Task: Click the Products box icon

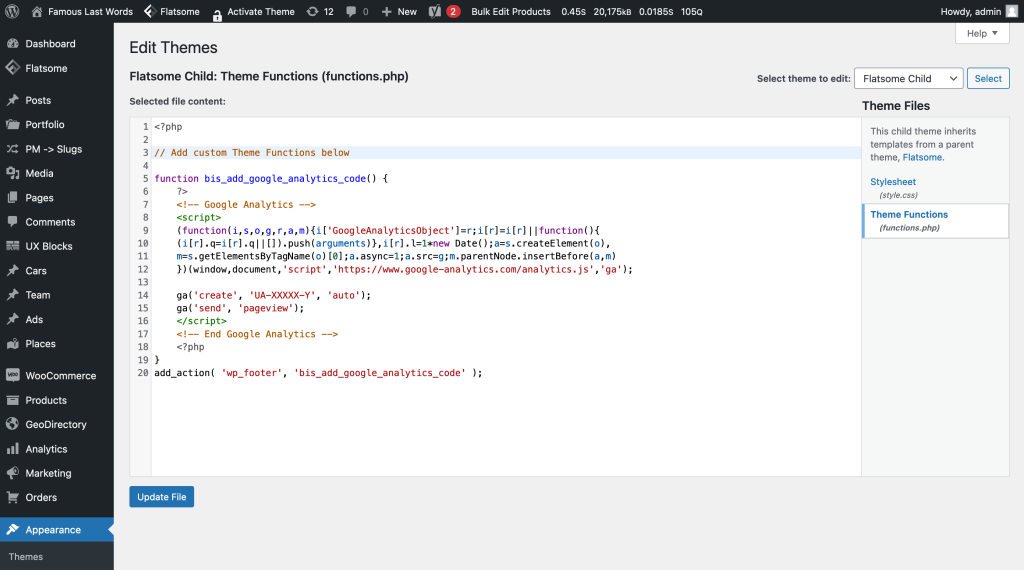Action: point(12,400)
